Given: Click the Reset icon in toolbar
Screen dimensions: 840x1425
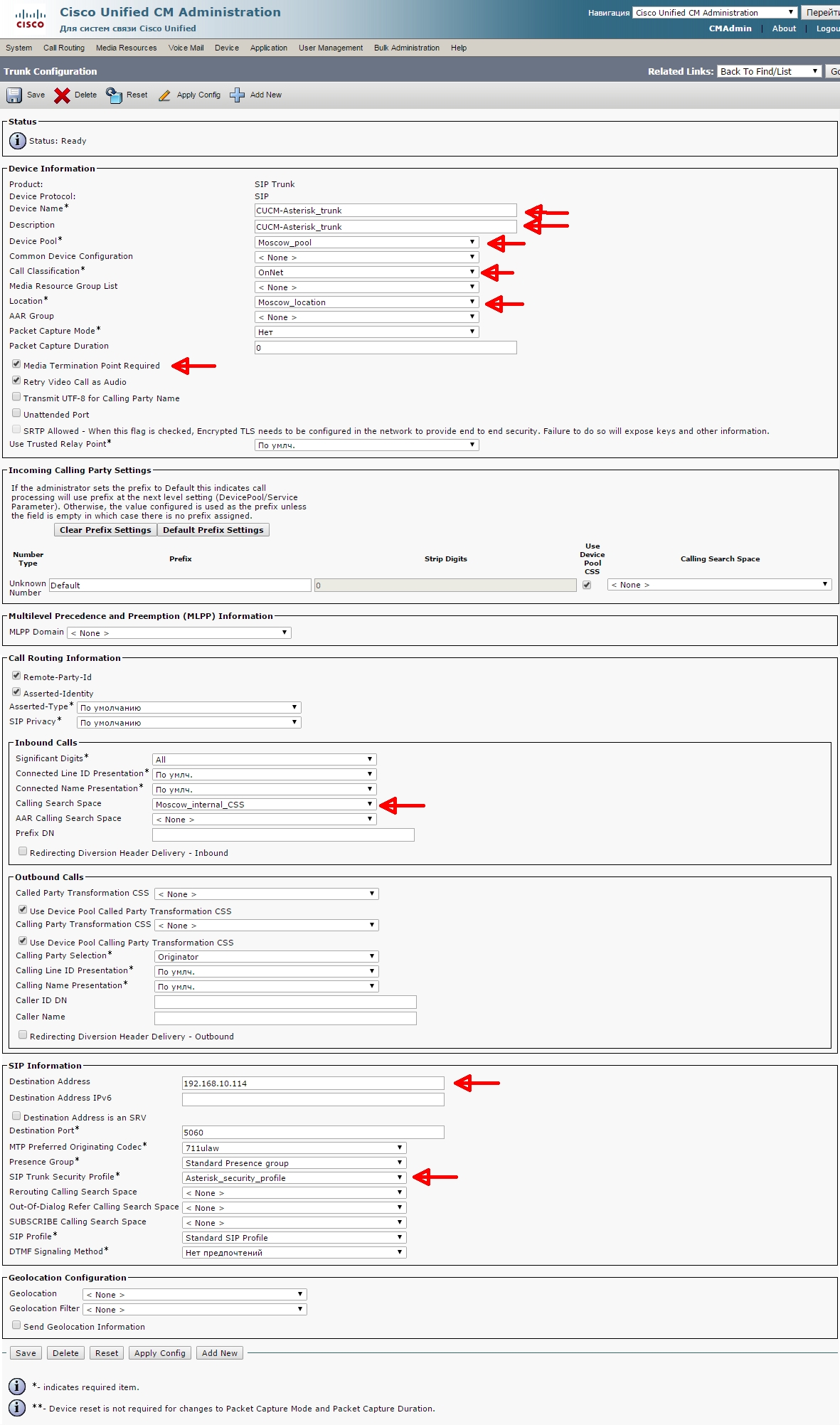Looking at the screenshot, I should pos(114,95).
